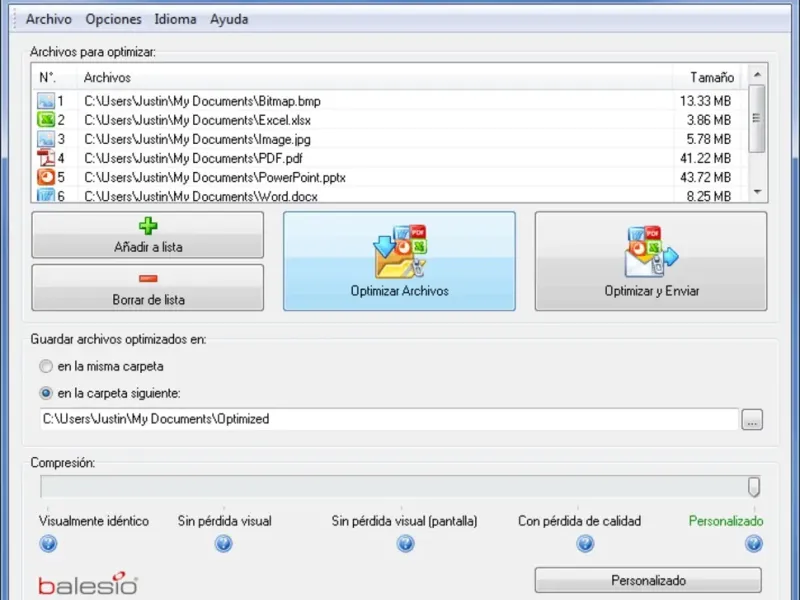Image resolution: width=800 pixels, height=600 pixels.
Task: Open the Idioma menu
Action: click(x=176, y=19)
